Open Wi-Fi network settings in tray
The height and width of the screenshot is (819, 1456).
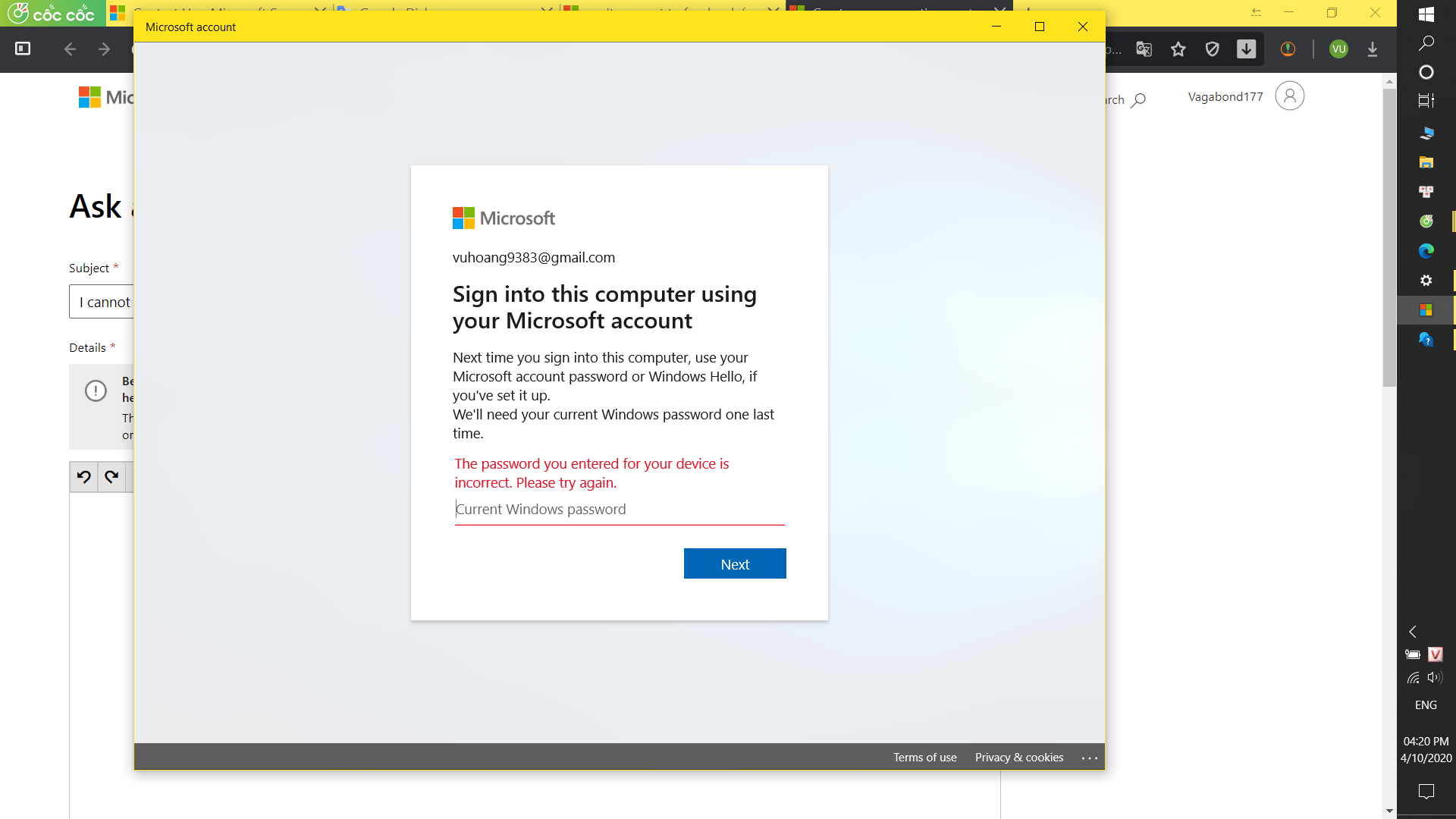tap(1413, 678)
